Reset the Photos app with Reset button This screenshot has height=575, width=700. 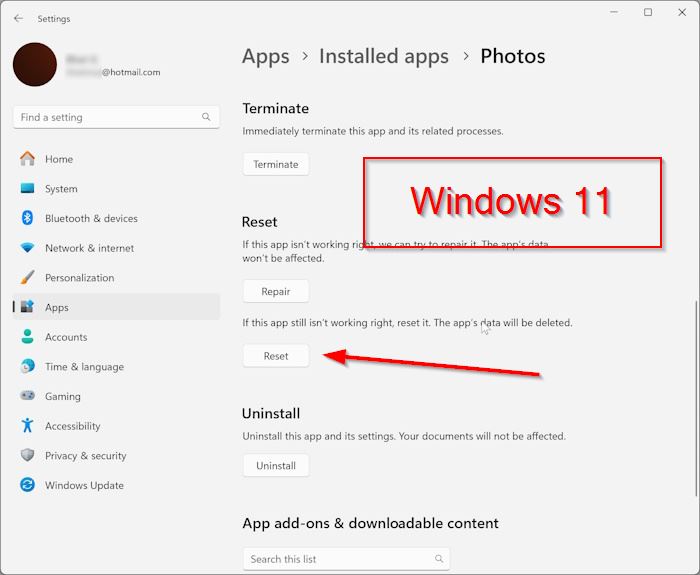(276, 356)
